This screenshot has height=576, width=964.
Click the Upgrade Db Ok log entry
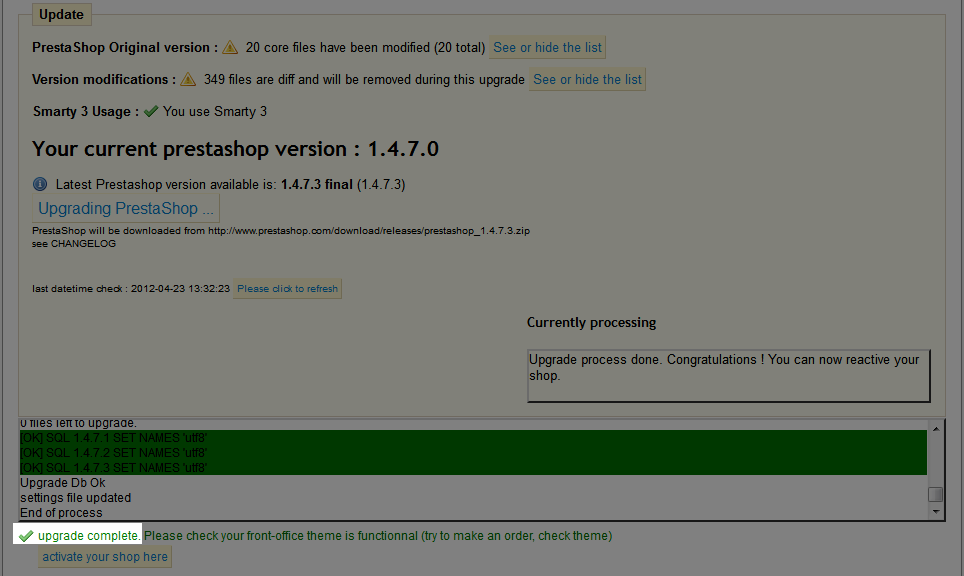pos(62,483)
